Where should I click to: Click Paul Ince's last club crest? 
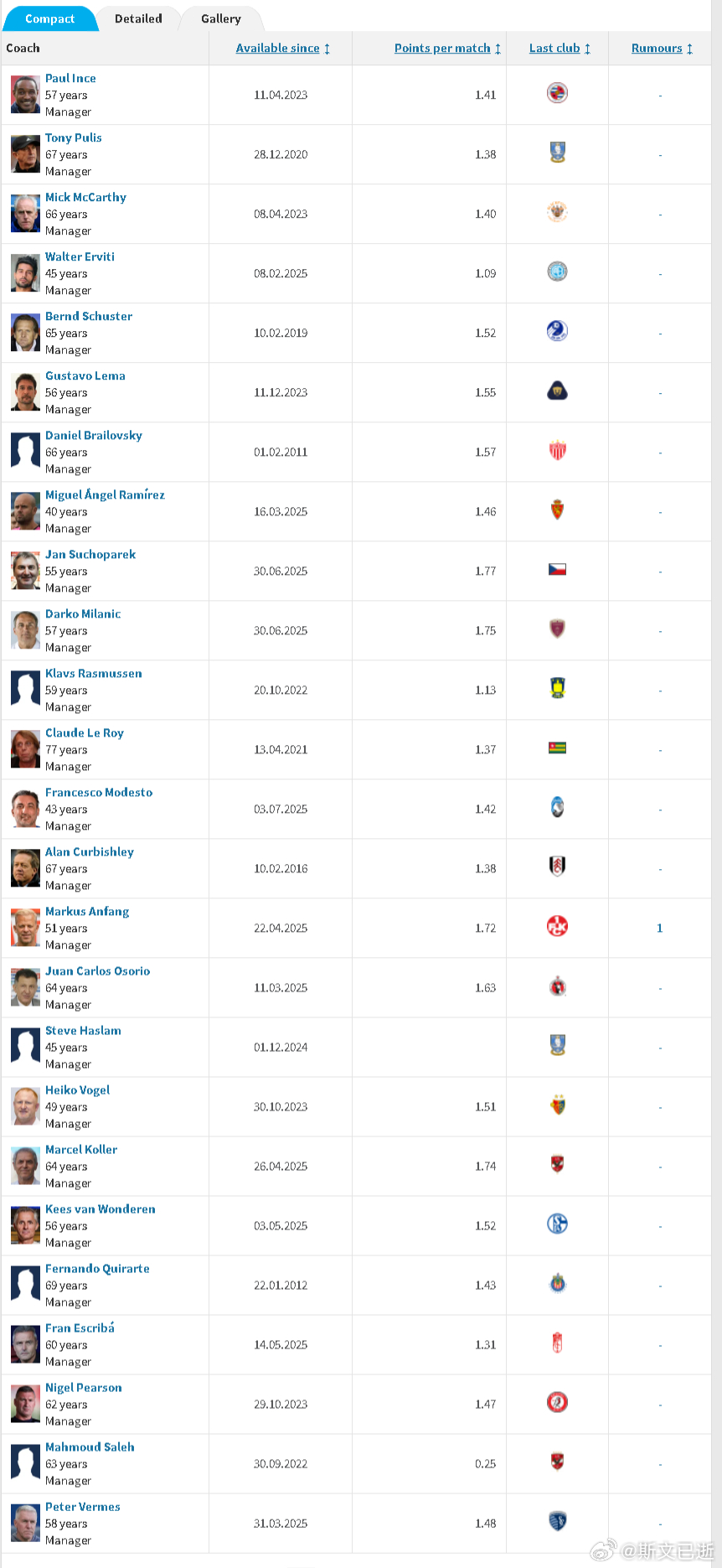point(557,93)
